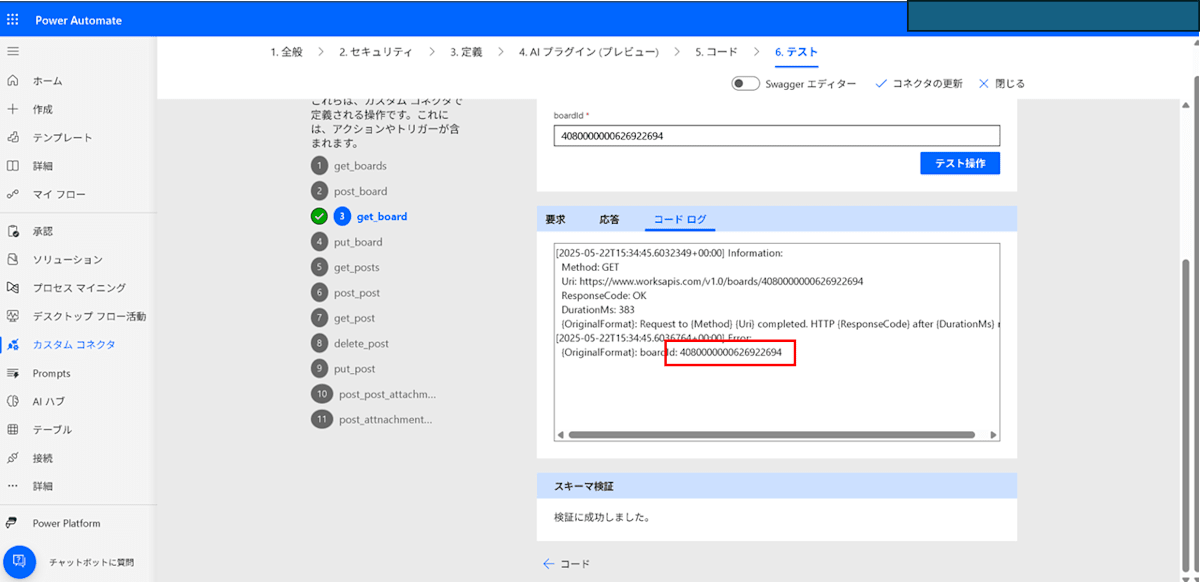This screenshot has height=582, width=1200.
Task: Go to step 3. 定義
Action: [x=465, y=52]
